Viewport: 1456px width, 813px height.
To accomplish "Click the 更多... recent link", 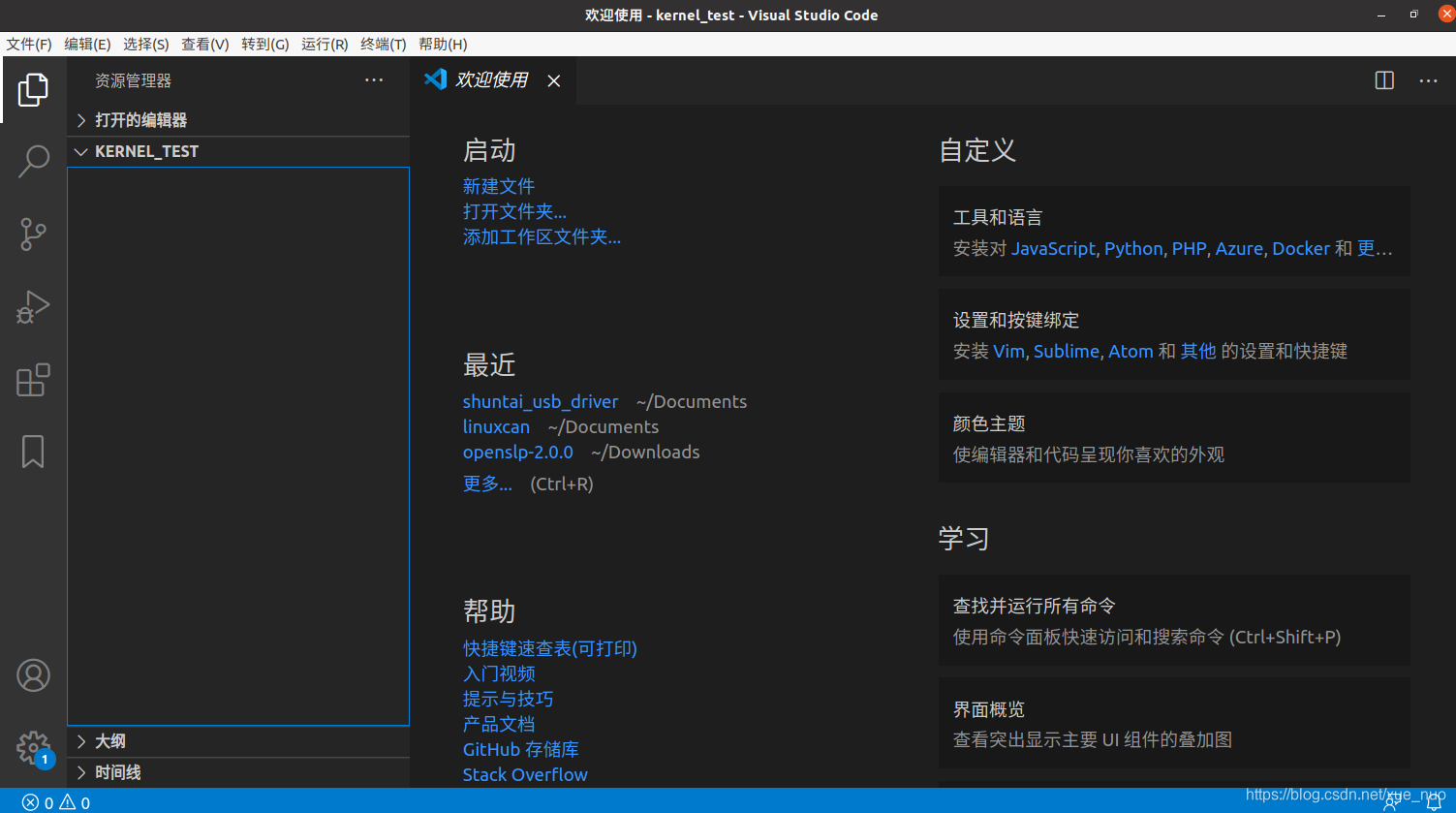I will click(x=487, y=484).
